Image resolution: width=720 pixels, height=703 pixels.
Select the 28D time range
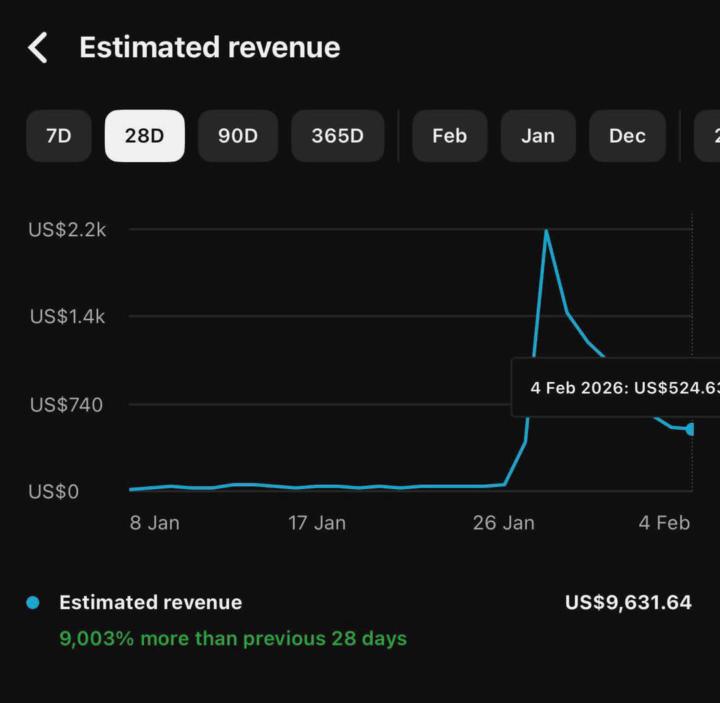click(144, 136)
